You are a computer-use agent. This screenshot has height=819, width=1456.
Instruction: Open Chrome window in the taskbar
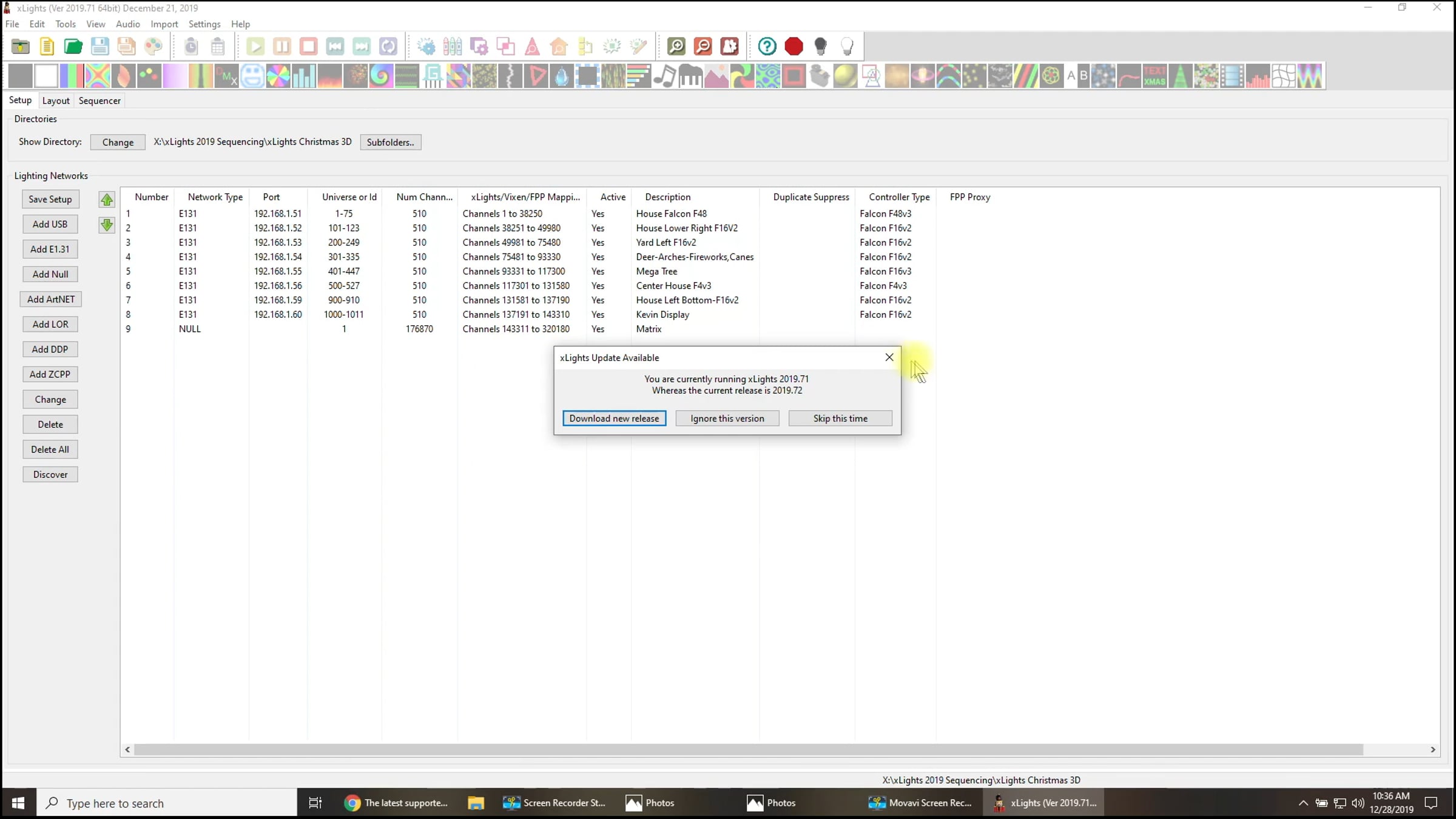tap(396, 803)
